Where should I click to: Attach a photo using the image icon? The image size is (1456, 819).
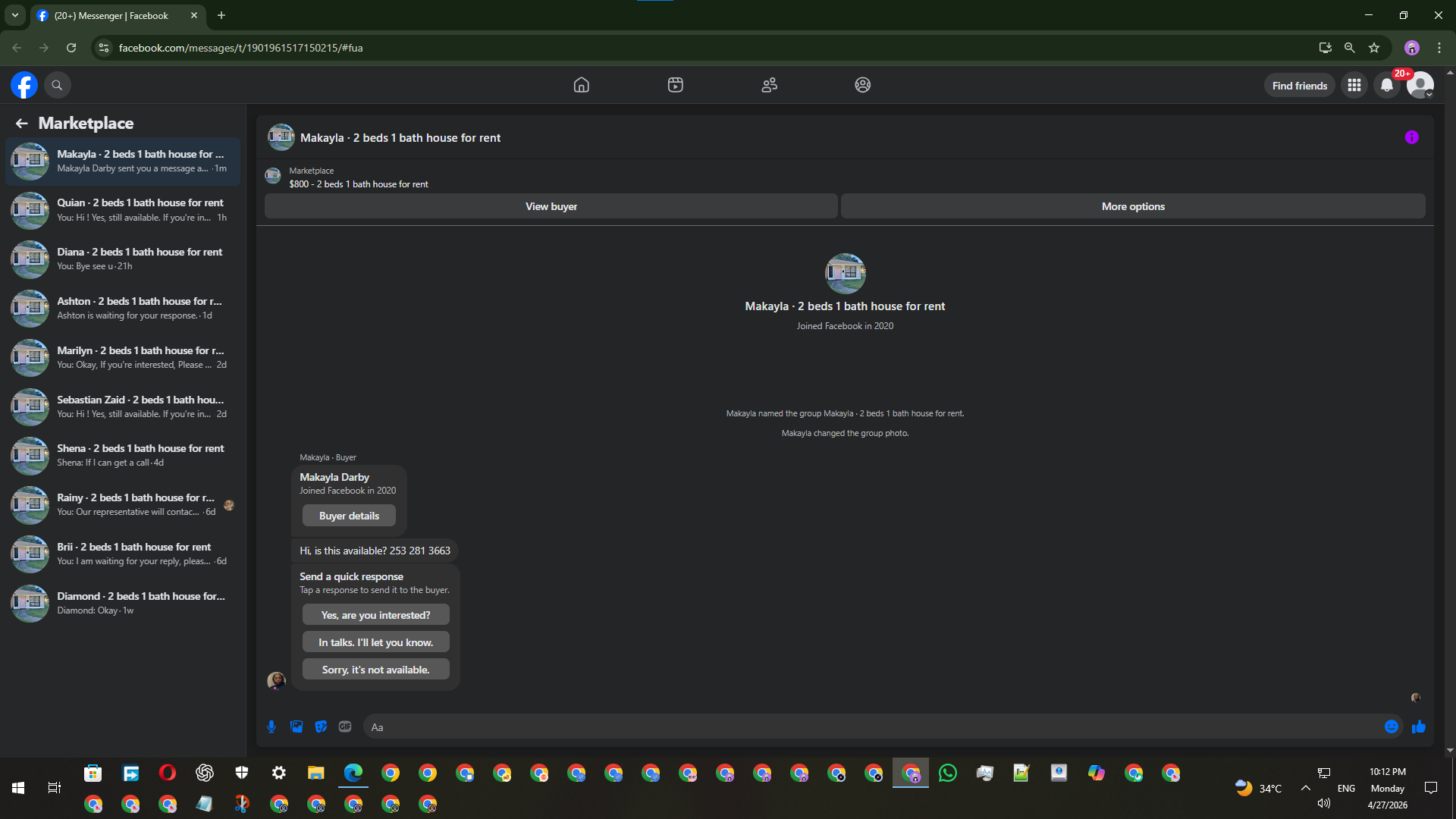pyautogui.click(x=297, y=726)
